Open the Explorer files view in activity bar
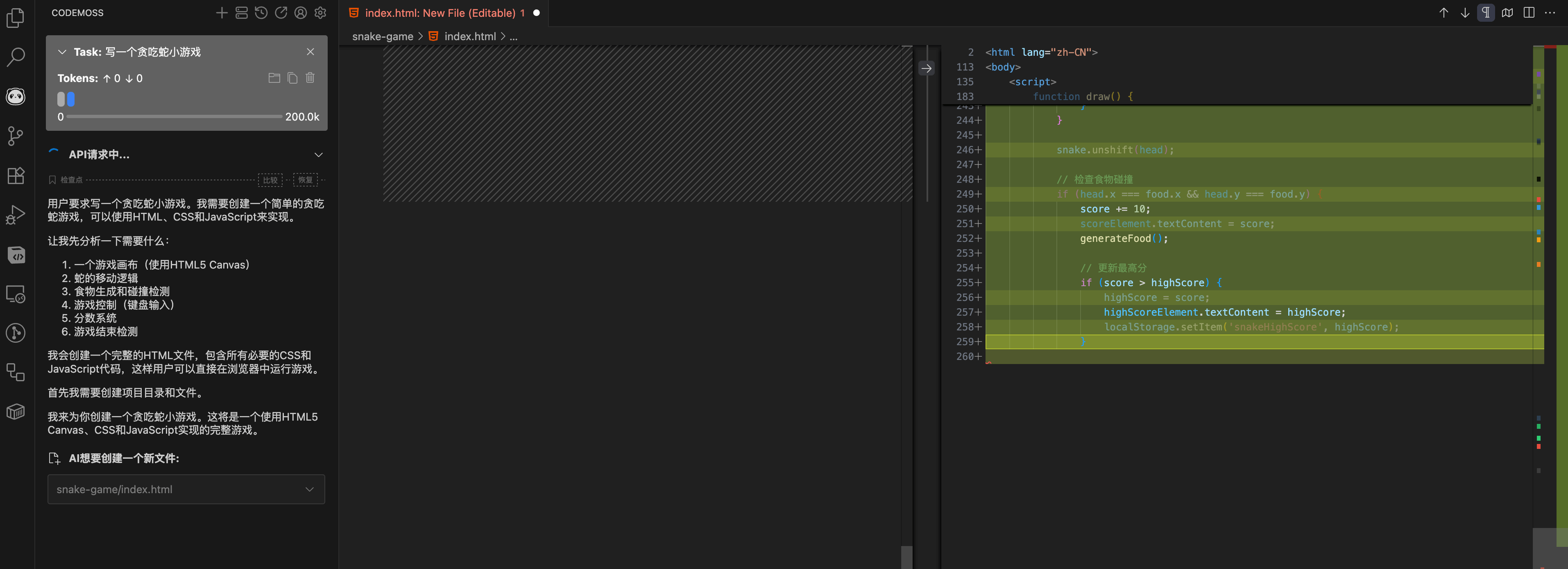 15,18
